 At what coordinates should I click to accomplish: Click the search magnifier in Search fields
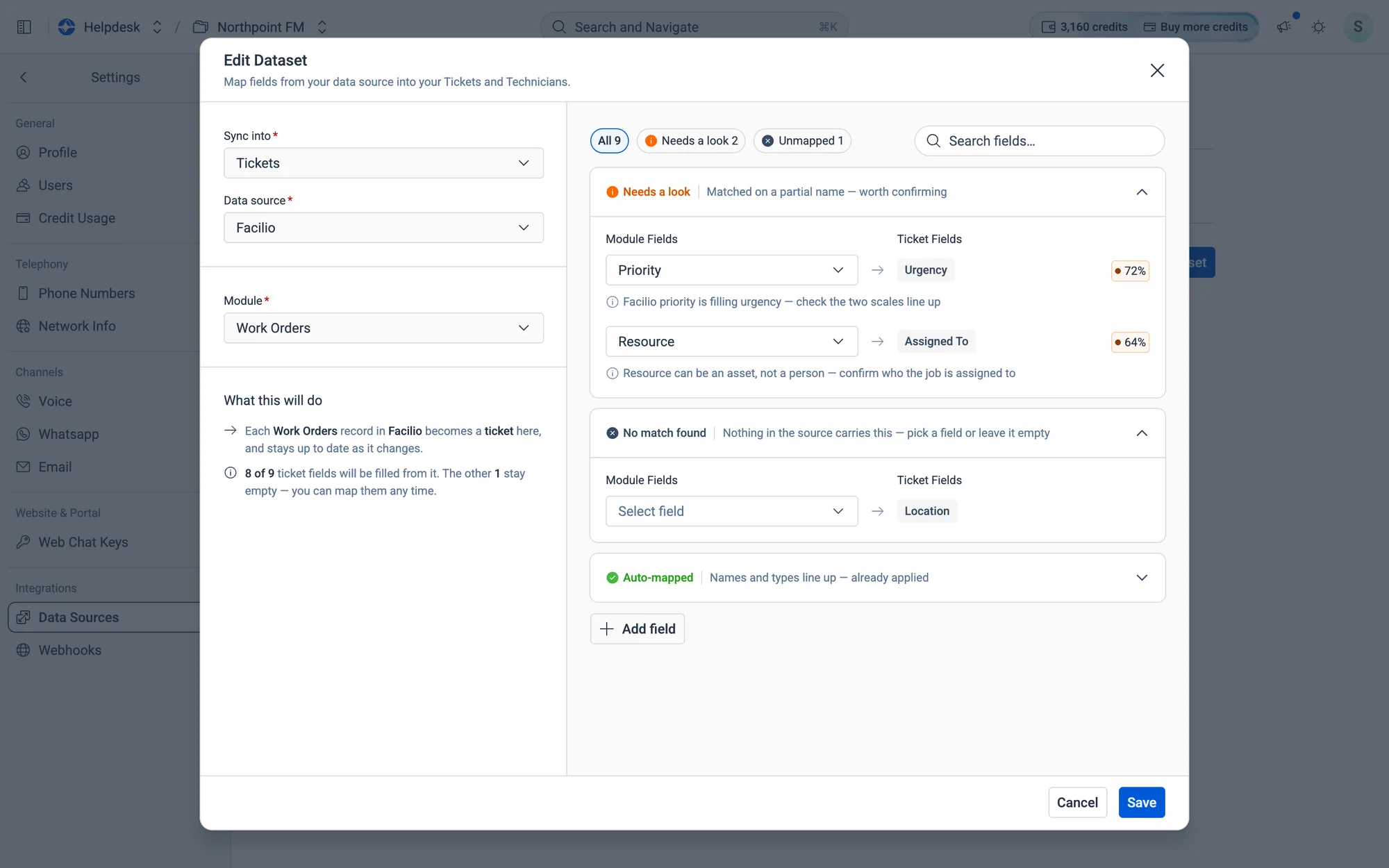pos(933,141)
